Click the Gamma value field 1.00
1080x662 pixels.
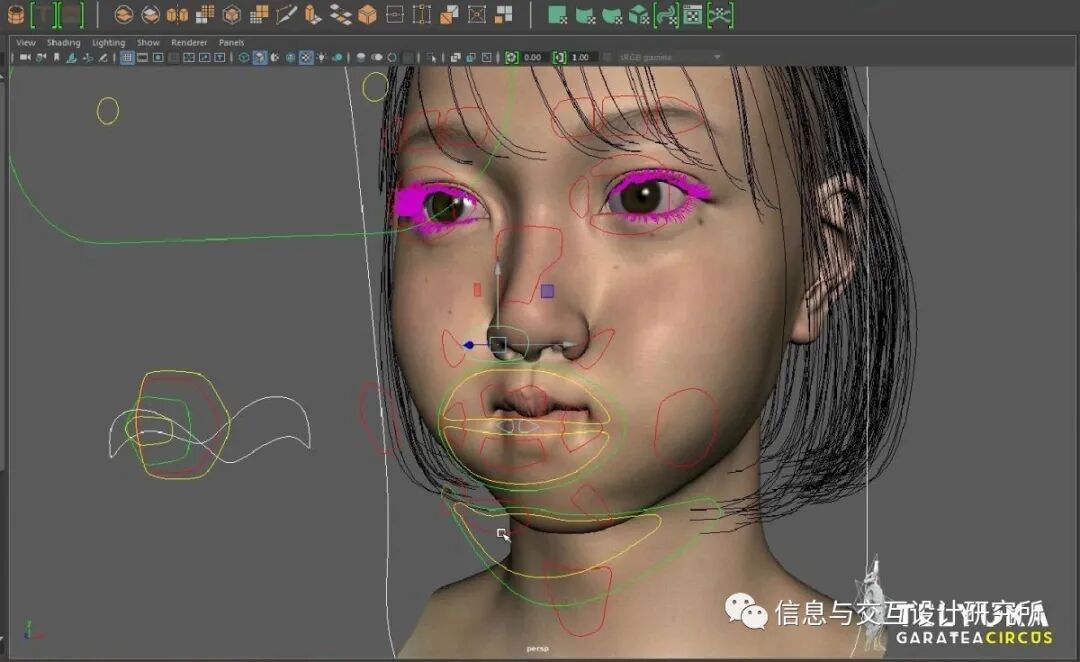(x=581, y=57)
